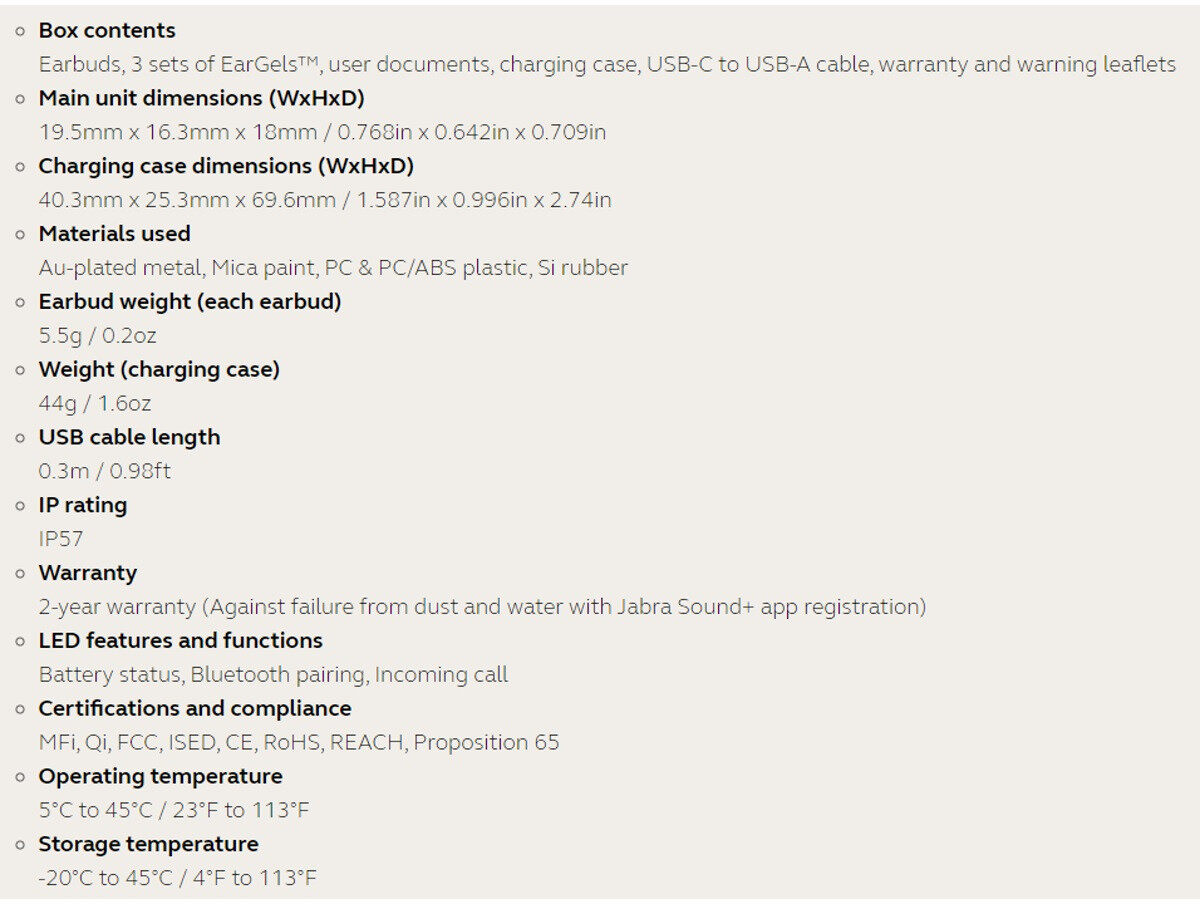This screenshot has width=1200, height=910.
Task: Click the bullet before "Weight (charging case)"
Action: (20, 370)
